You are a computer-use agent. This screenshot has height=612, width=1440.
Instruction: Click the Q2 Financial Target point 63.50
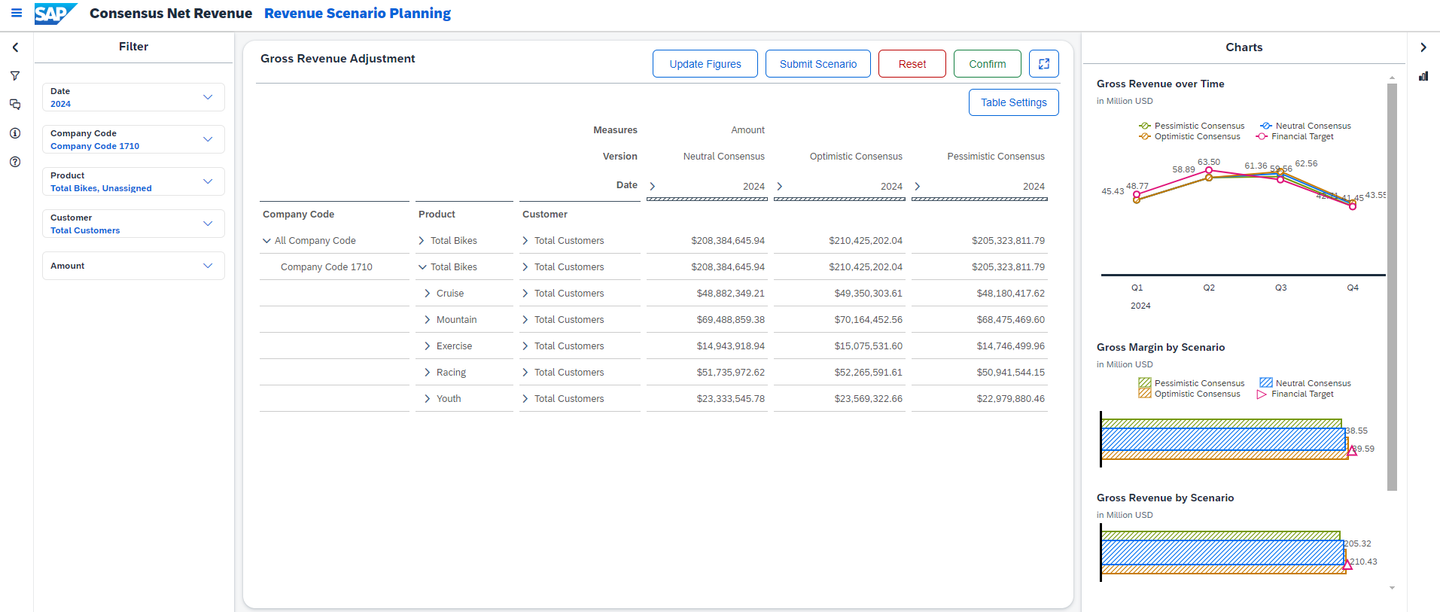(x=1209, y=171)
